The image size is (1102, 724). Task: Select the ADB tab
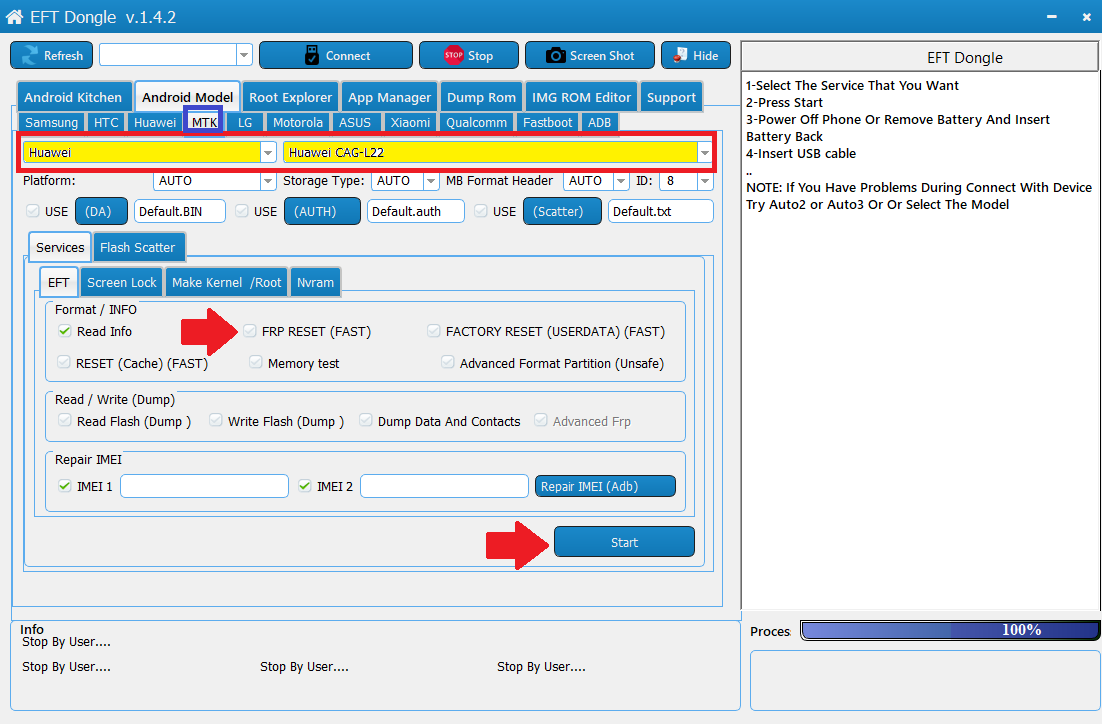(x=599, y=122)
